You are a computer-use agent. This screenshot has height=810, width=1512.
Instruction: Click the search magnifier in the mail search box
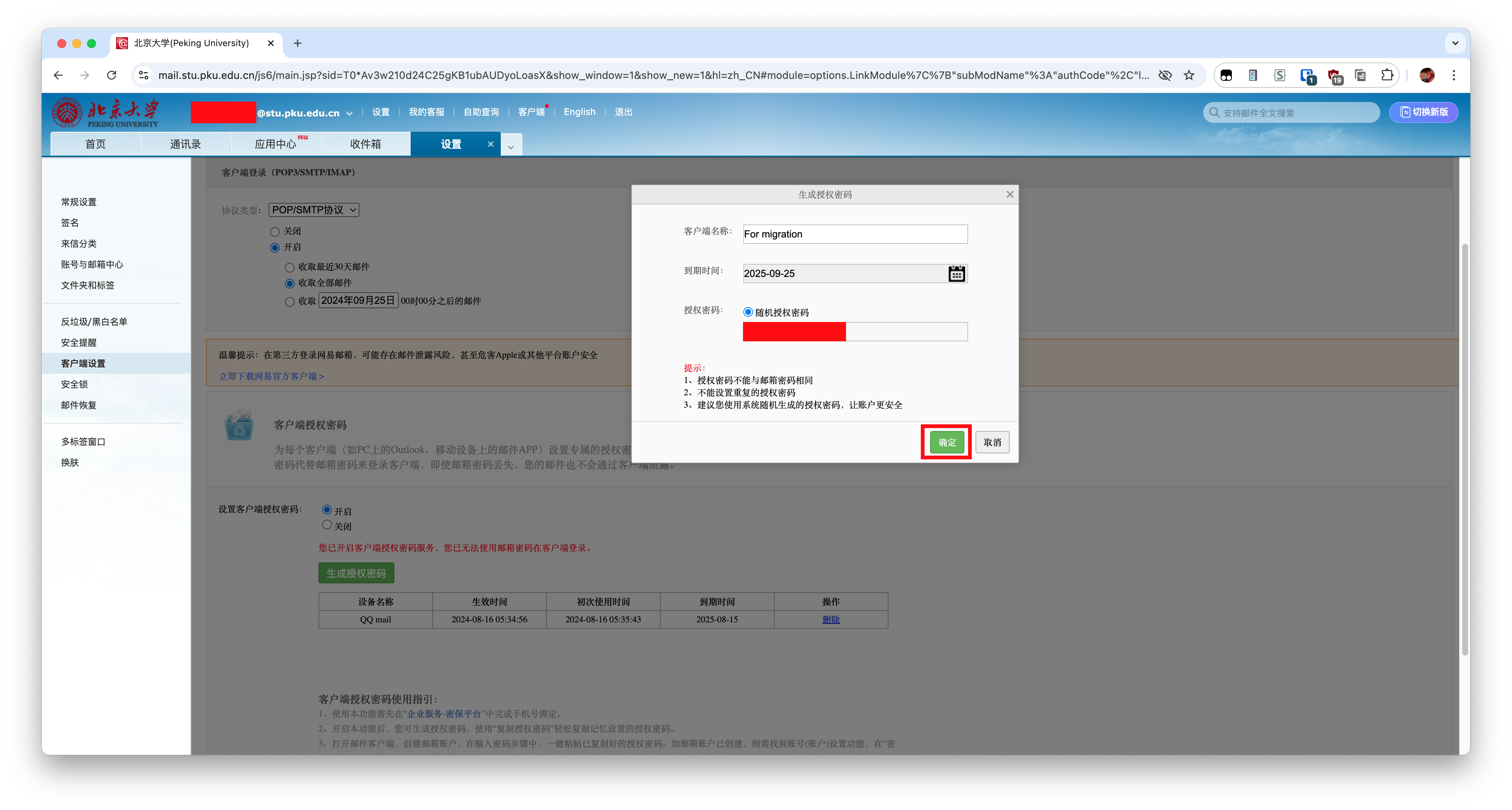(x=1214, y=112)
